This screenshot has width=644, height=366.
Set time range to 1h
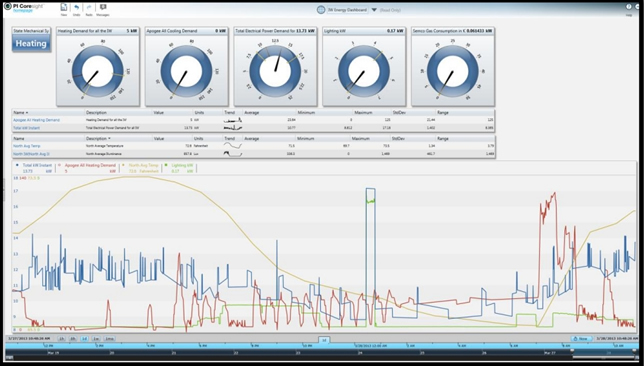coord(61,339)
